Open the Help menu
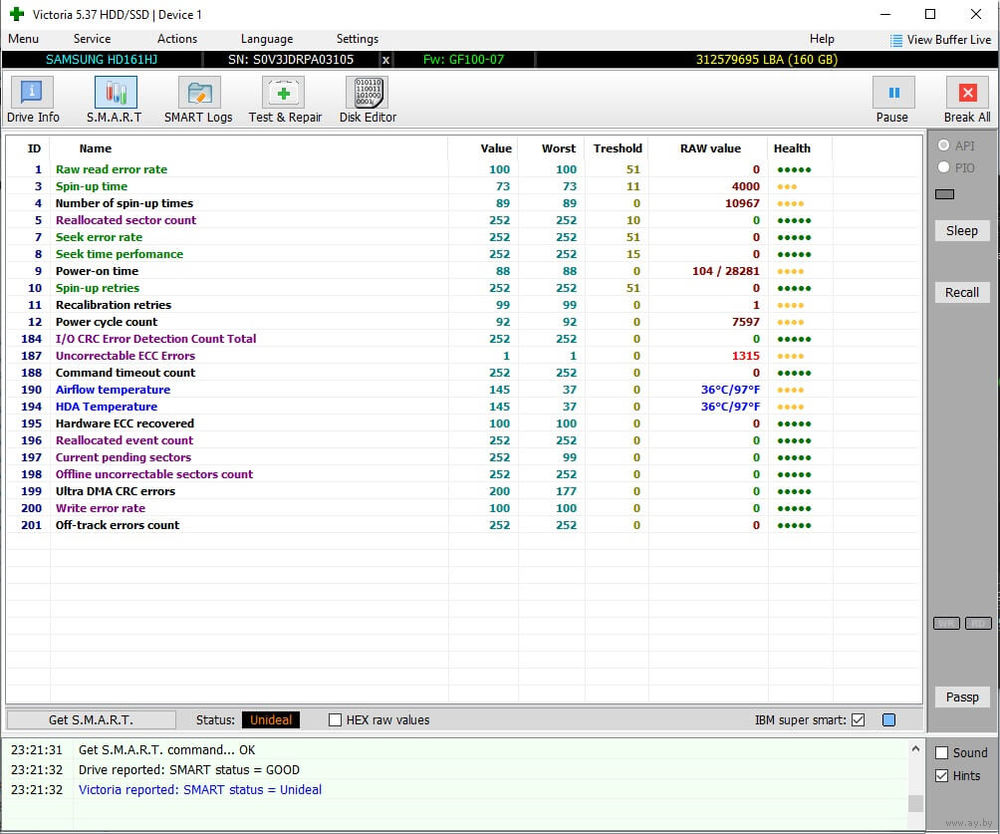The image size is (1000, 834). (821, 39)
